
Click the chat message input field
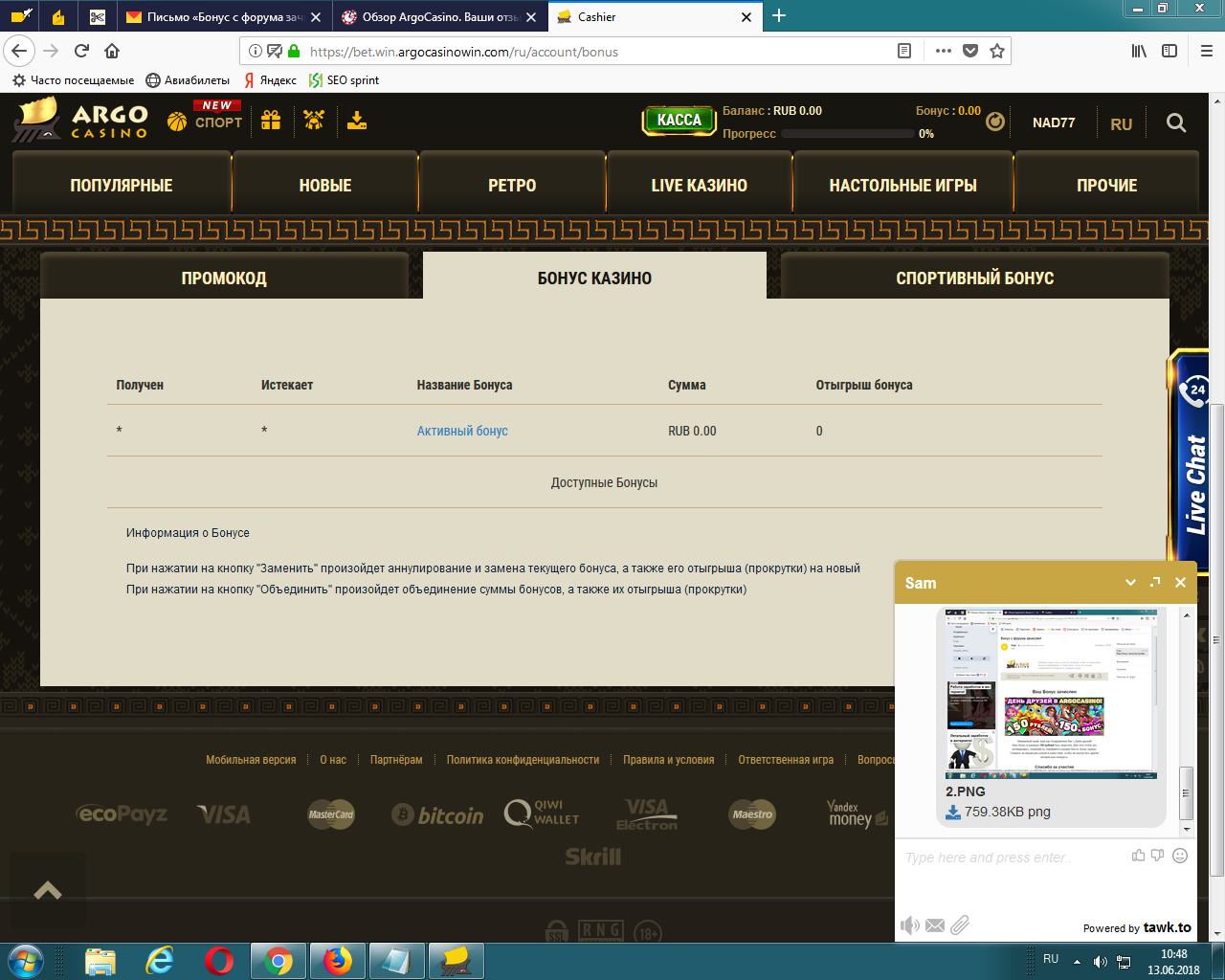[1014, 857]
